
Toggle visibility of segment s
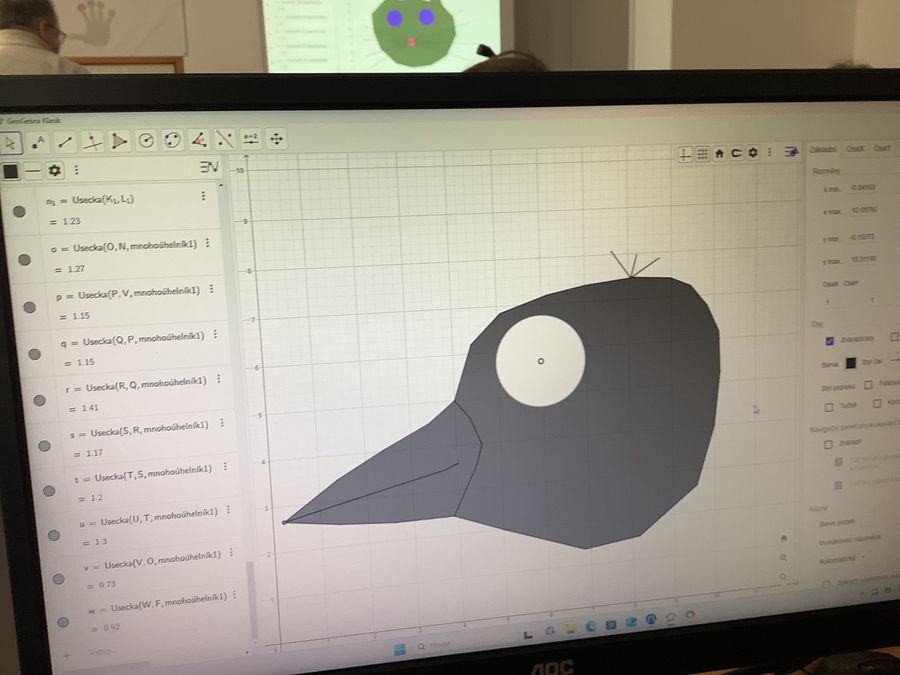click(44, 445)
